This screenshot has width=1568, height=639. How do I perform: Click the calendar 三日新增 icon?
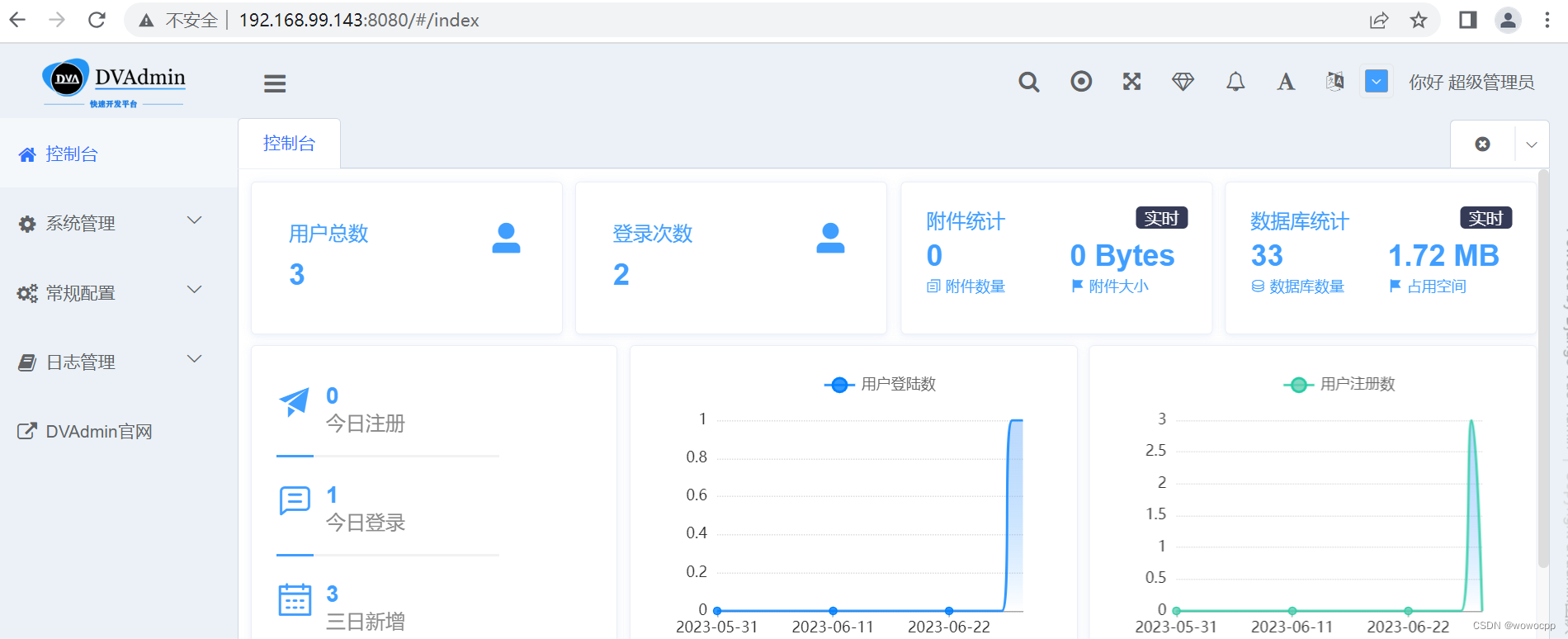(x=295, y=599)
